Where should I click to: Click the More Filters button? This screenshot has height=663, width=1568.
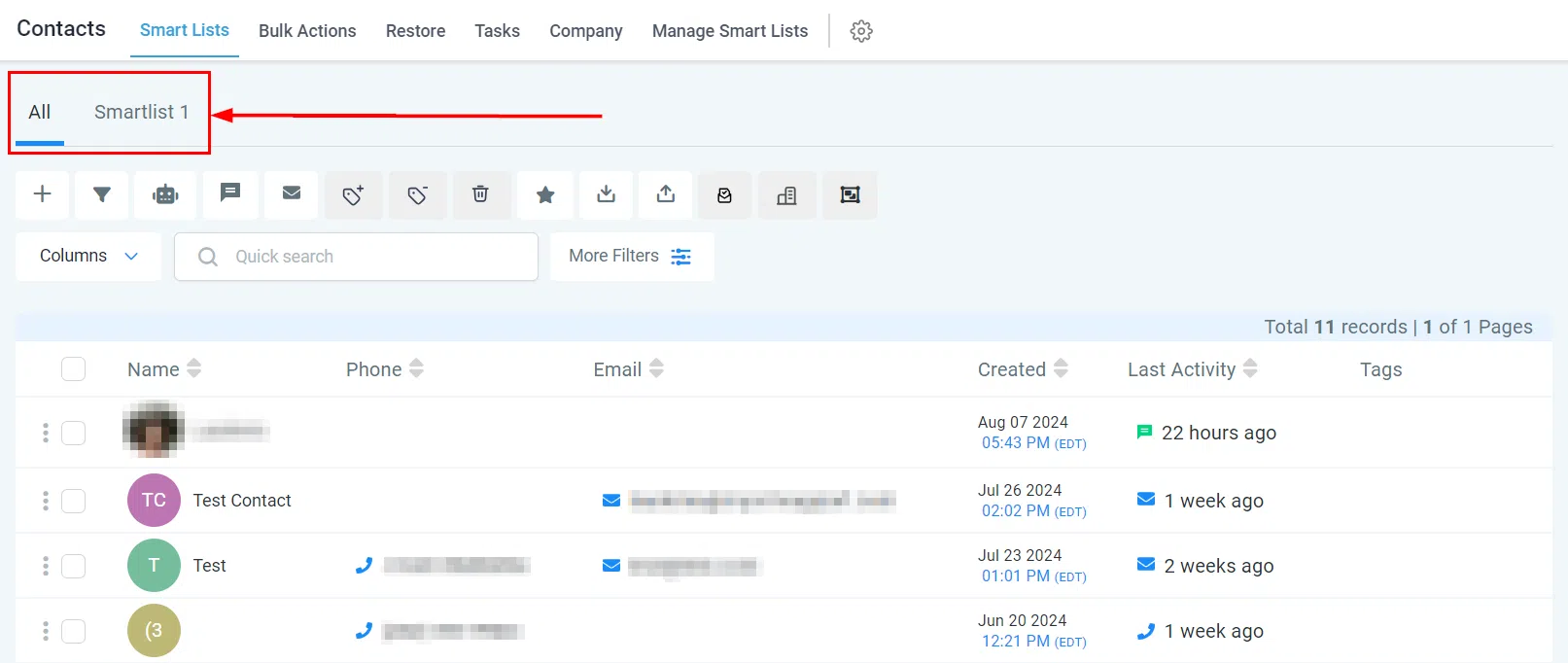632,257
